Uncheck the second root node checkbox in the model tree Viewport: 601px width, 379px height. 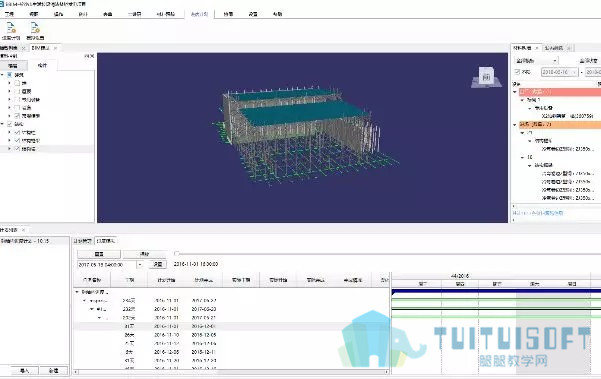pyautogui.click(x=10, y=124)
